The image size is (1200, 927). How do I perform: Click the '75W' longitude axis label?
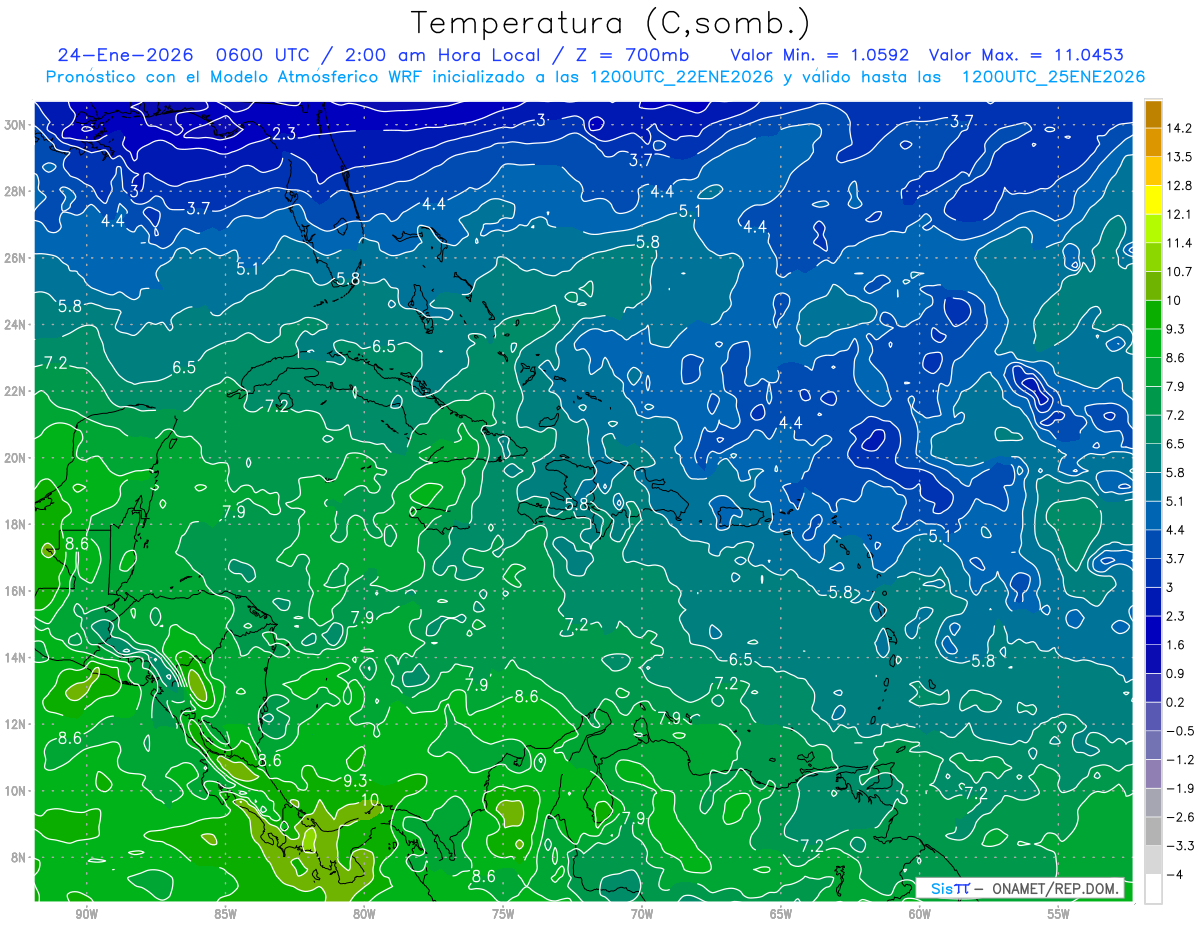pos(503,914)
